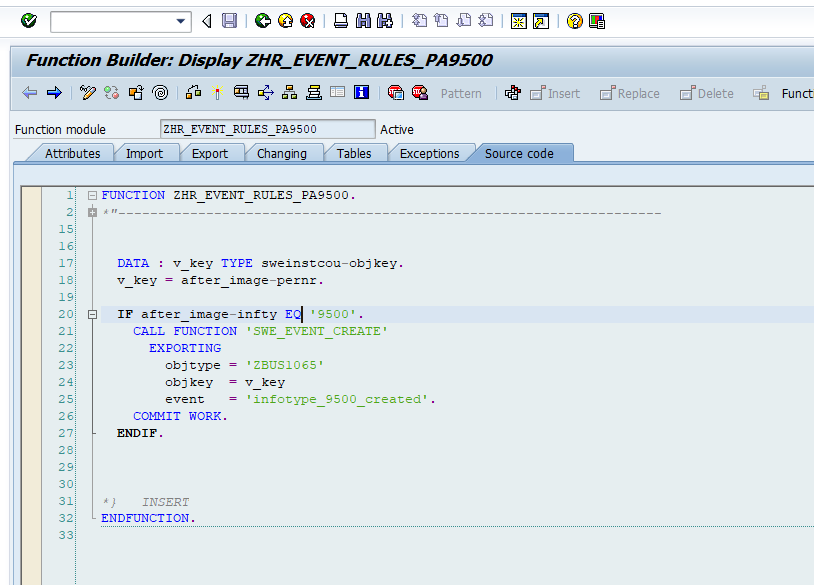Click the Find binoculars icon
814x585 pixels.
coord(363,21)
